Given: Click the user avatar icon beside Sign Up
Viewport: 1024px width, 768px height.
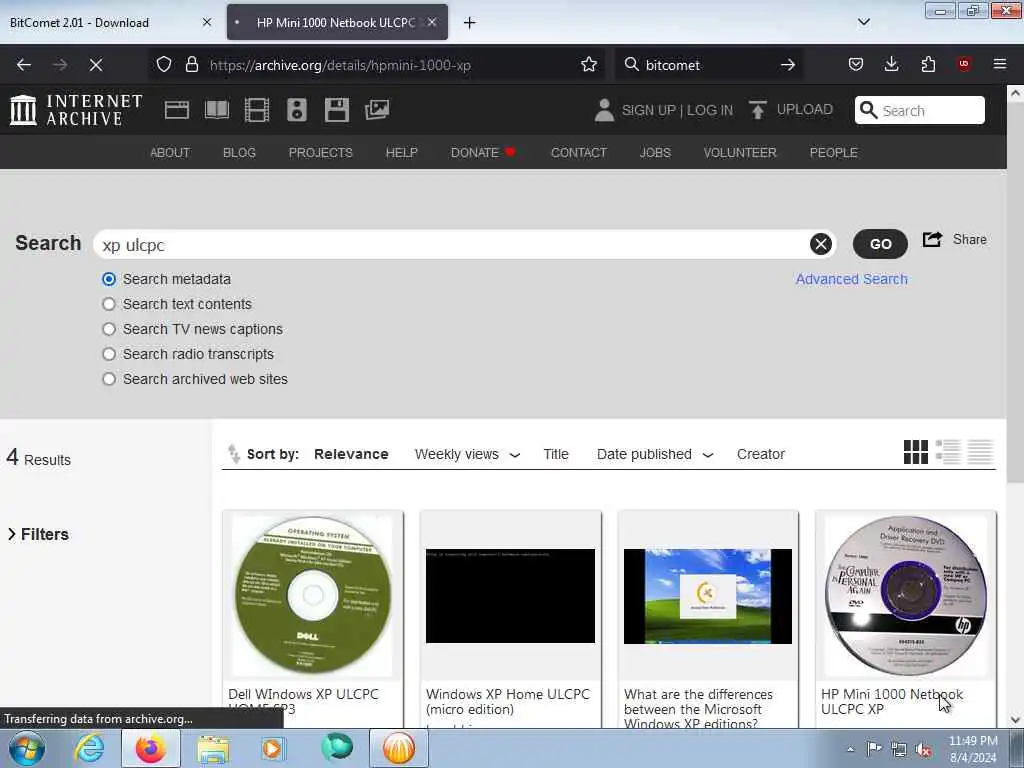Looking at the screenshot, I should (604, 110).
